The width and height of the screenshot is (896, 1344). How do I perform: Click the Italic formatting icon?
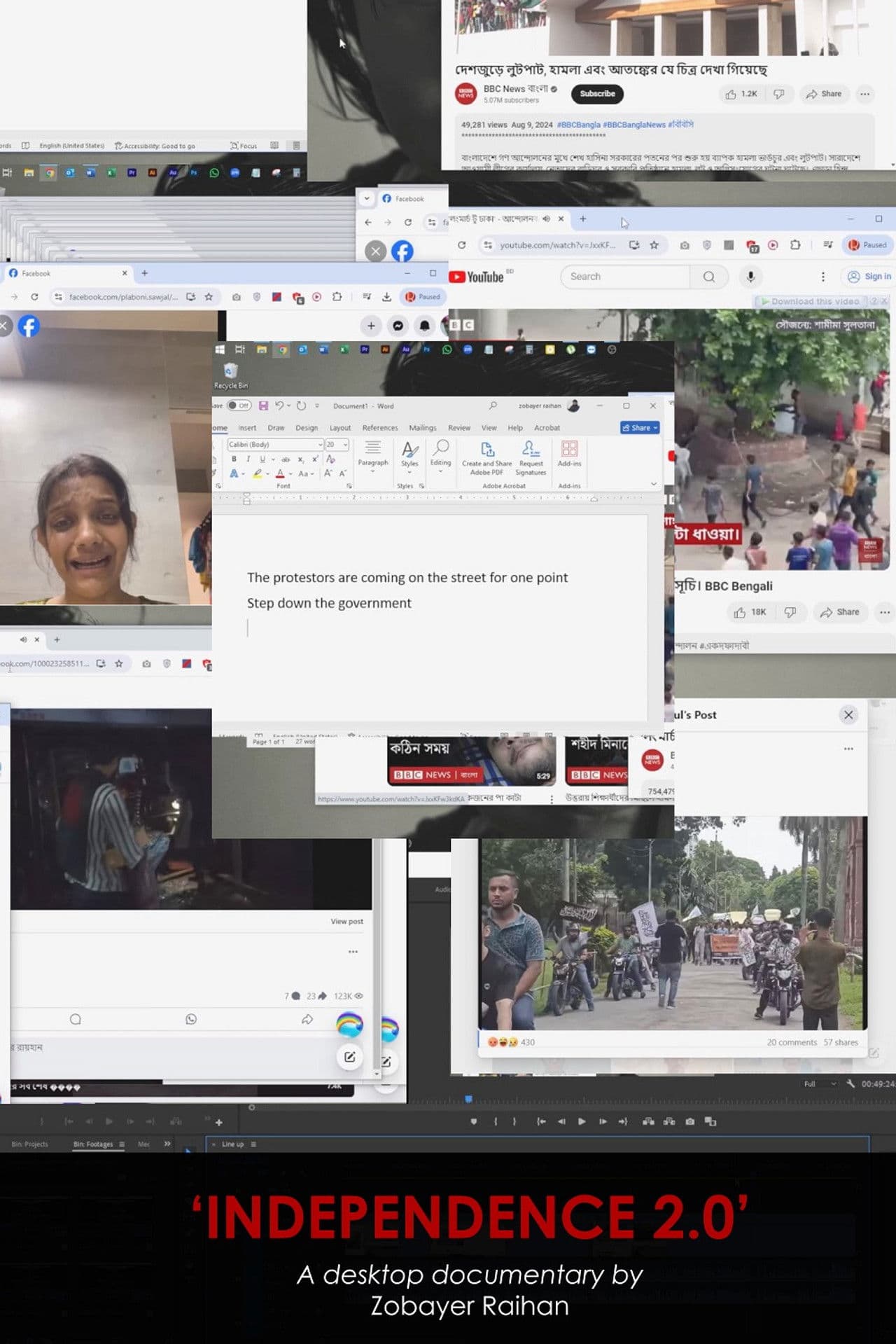pyautogui.click(x=248, y=459)
